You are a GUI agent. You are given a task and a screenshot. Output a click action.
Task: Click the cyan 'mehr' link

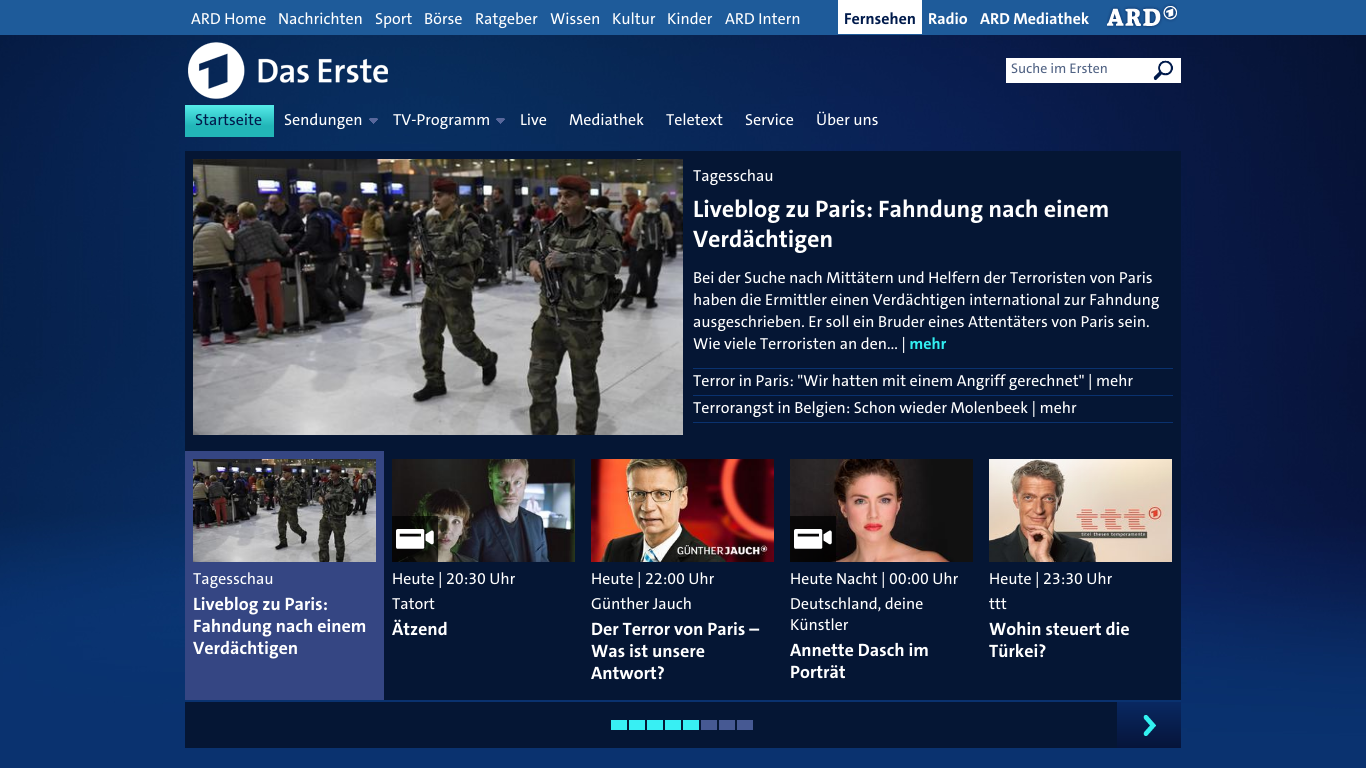927,344
